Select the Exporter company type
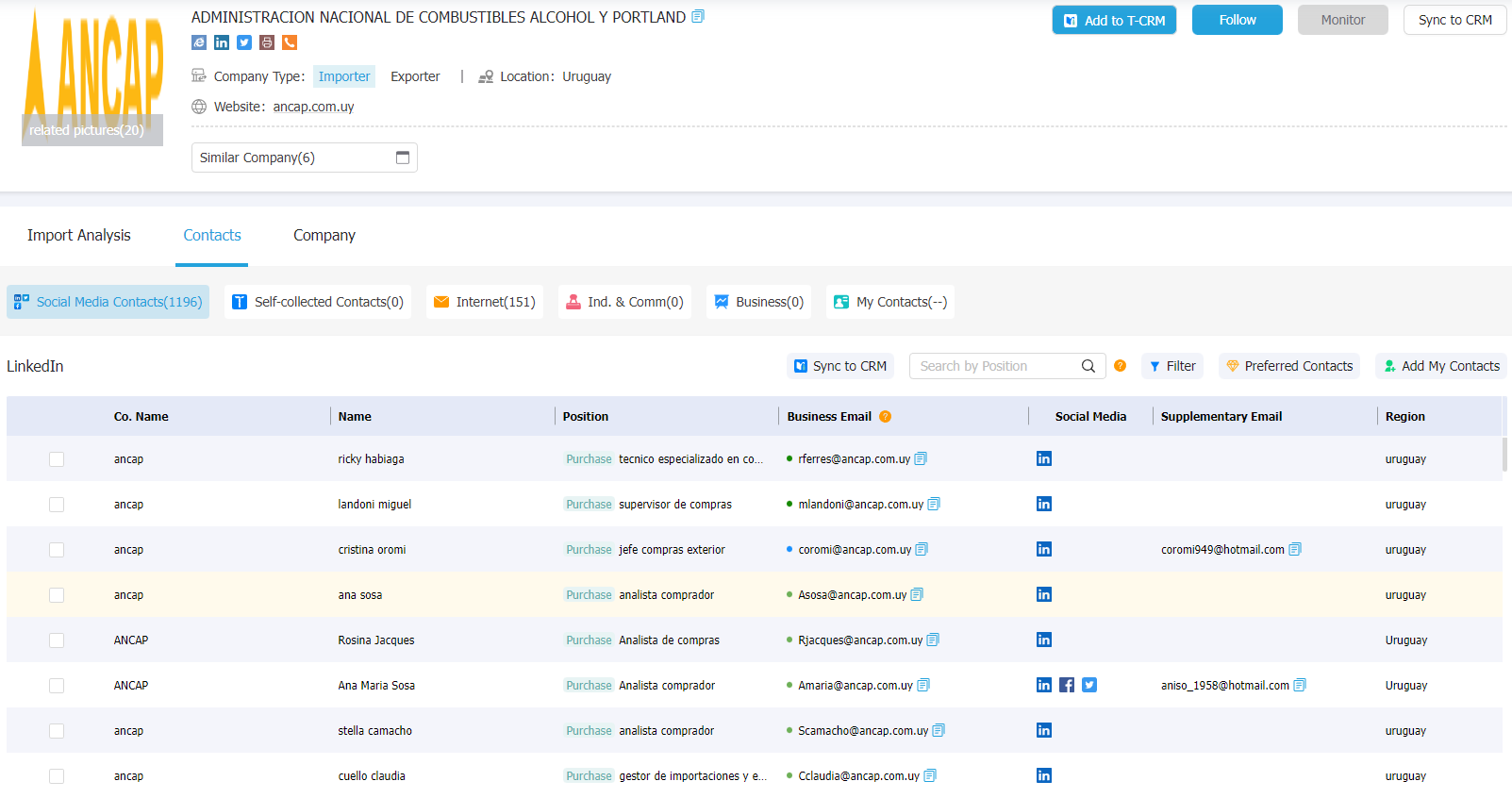1512x798 pixels. pos(415,76)
